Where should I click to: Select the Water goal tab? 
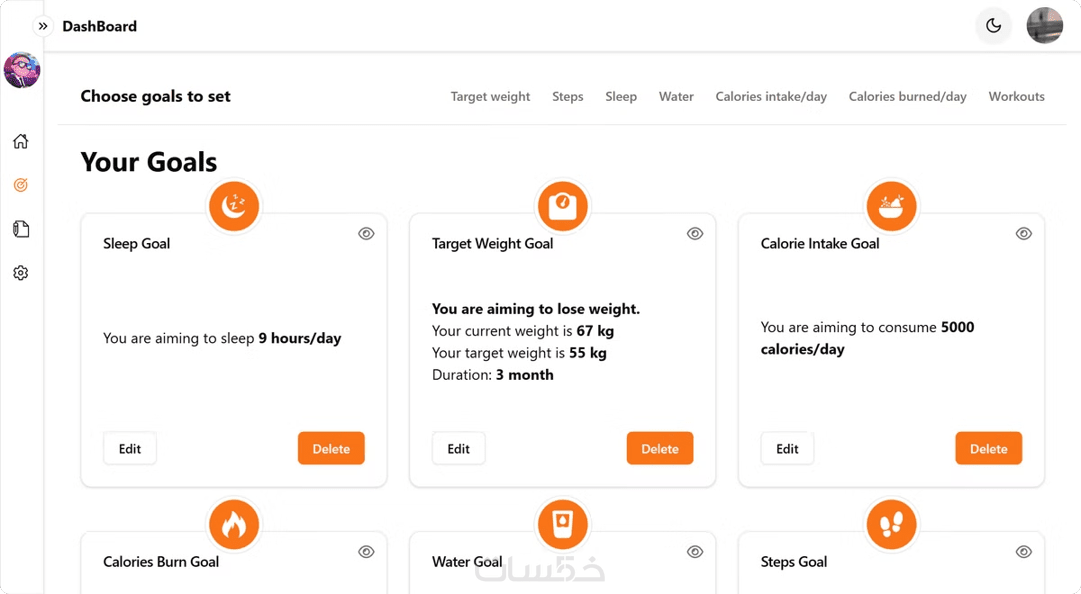676,97
